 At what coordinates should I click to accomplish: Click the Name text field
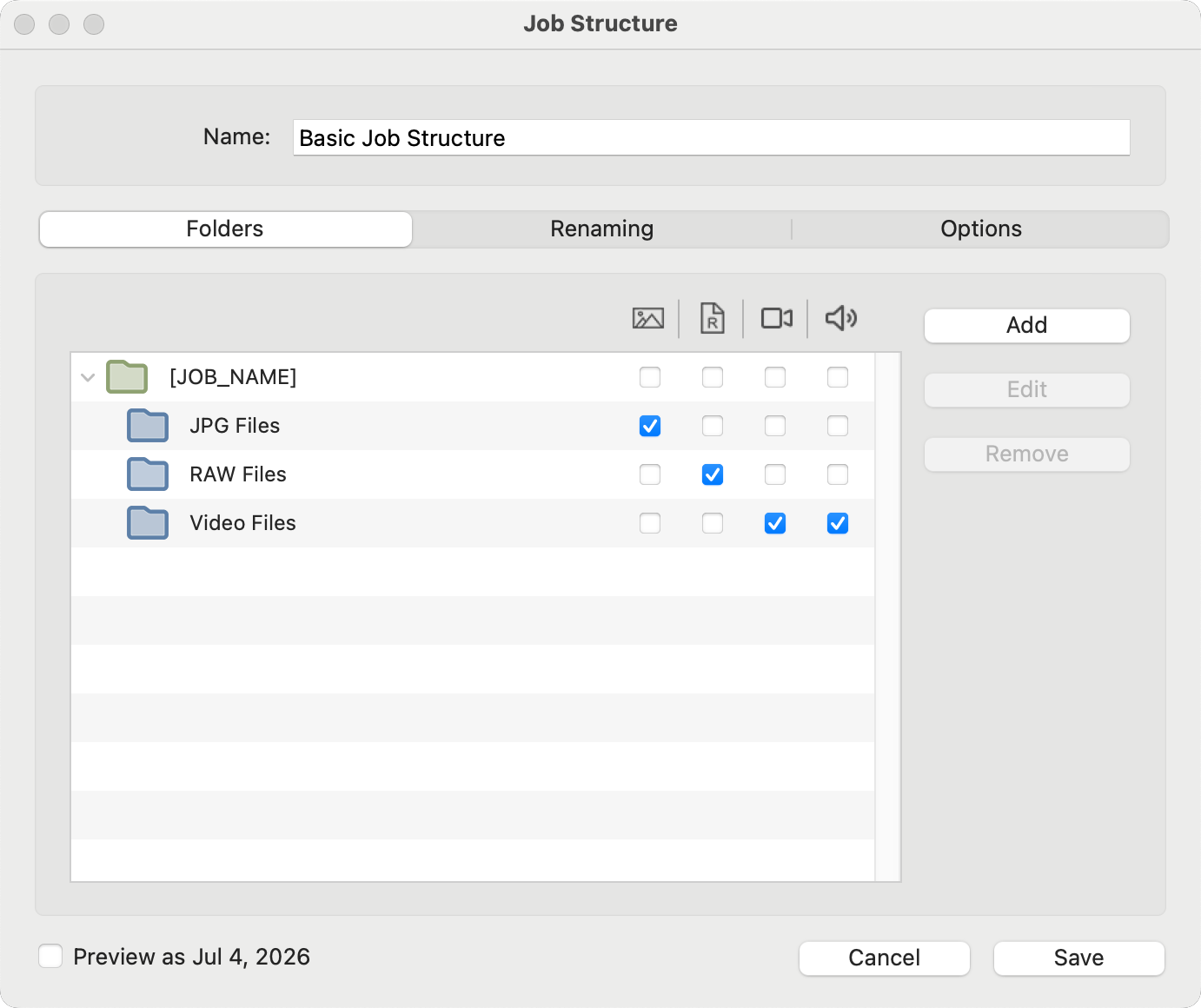click(711, 138)
